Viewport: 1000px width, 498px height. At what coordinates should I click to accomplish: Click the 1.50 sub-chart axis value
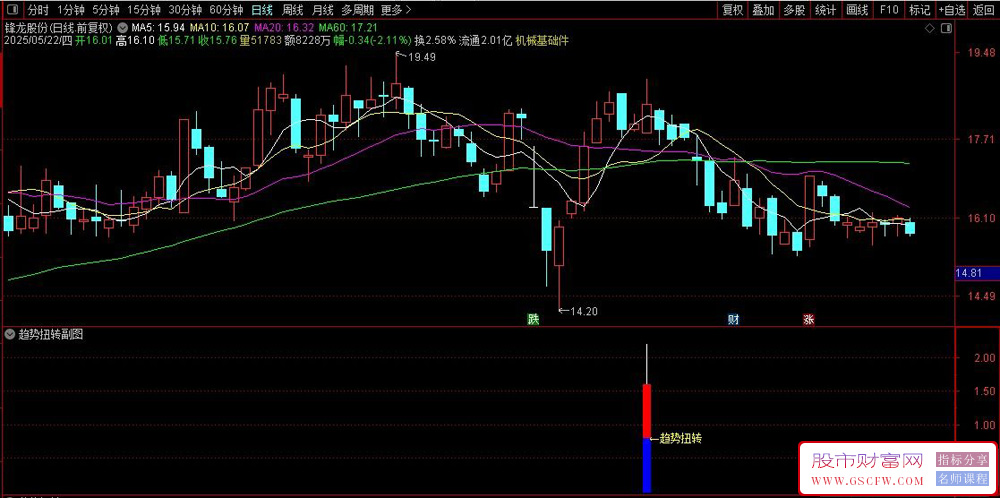987,390
